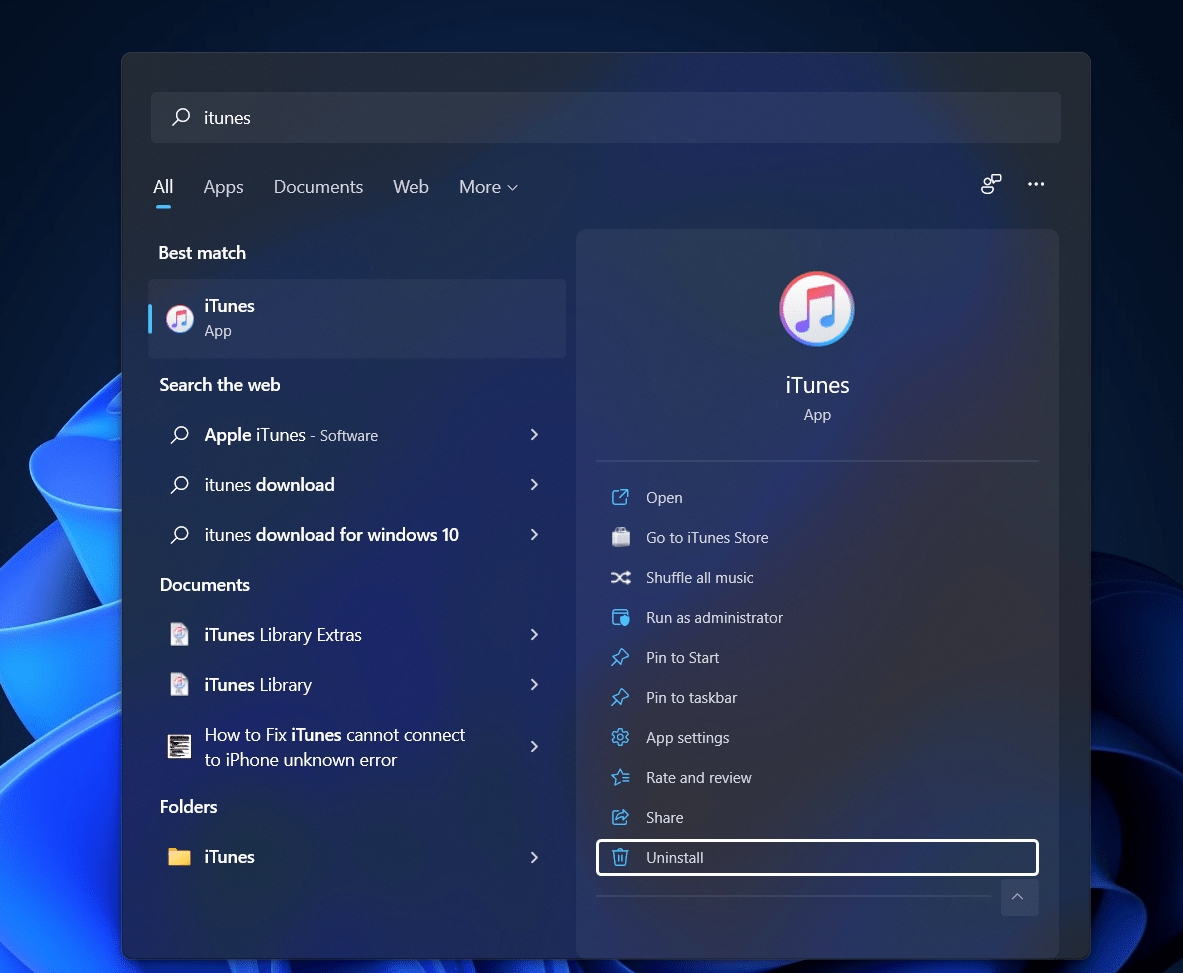This screenshot has height=973, width=1183.
Task: Expand the iTunes Library Extras document arrow
Action: [534, 635]
